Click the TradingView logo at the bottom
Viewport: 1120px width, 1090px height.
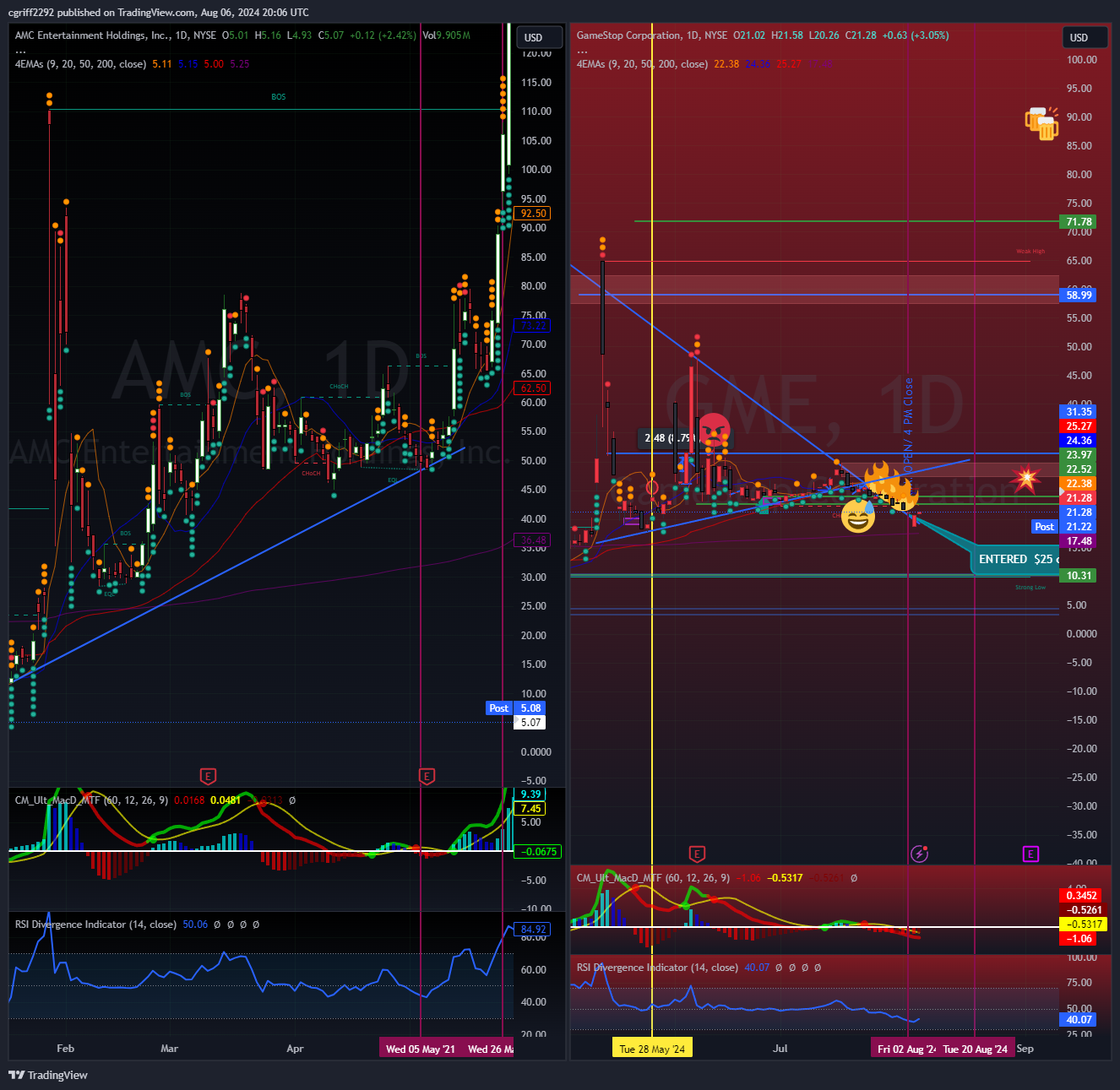pyautogui.click(x=48, y=1075)
